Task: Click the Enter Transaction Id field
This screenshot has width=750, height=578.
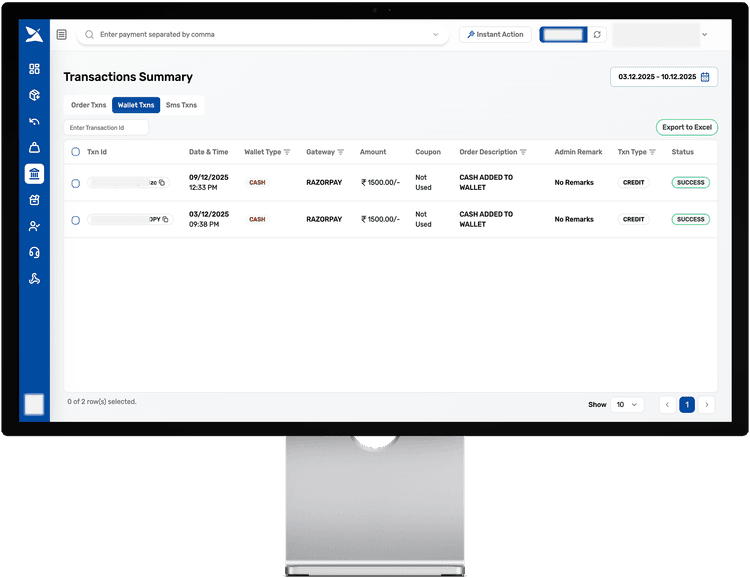Action: tap(106, 127)
